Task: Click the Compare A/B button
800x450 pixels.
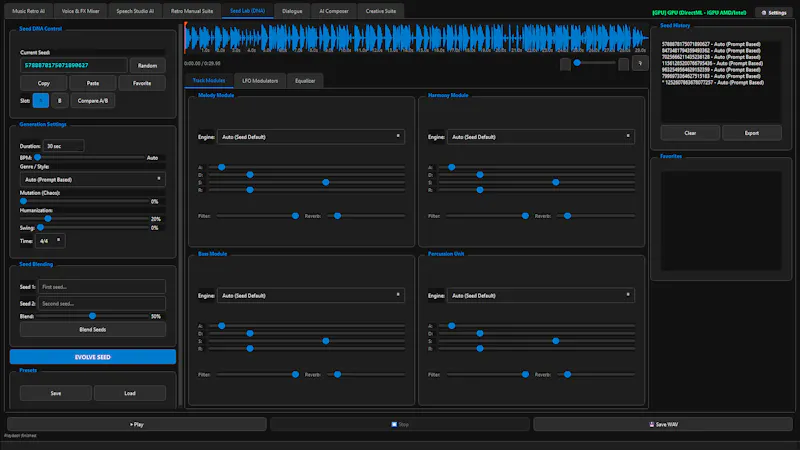Action: tap(93, 101)
